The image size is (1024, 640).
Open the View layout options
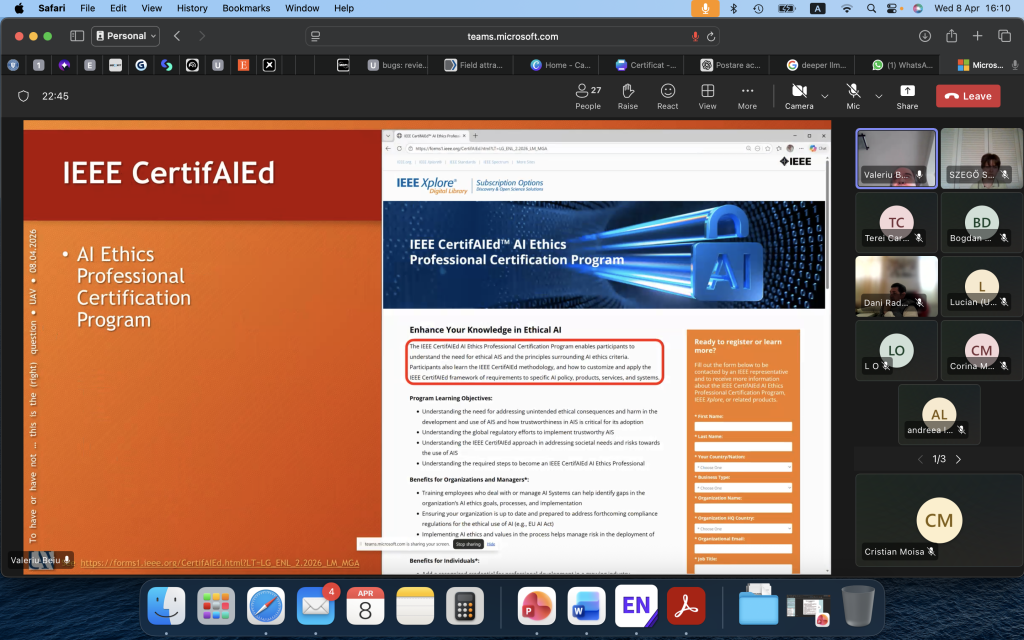(x=707, y=96)
